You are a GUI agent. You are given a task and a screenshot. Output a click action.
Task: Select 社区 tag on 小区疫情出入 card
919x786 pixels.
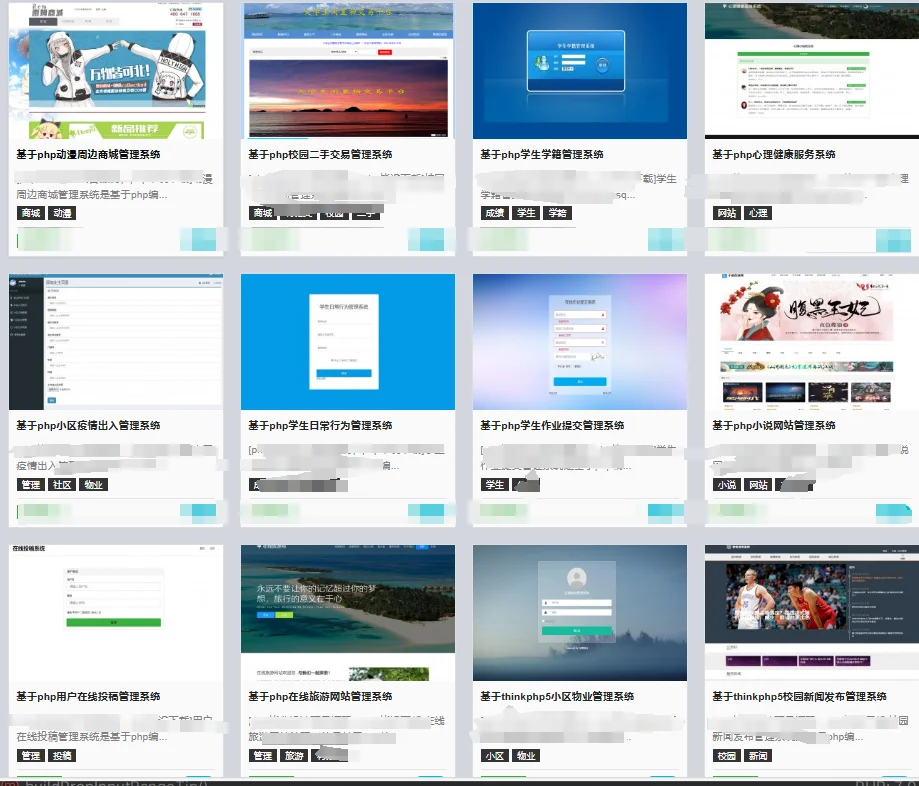[x=62, y=485]
